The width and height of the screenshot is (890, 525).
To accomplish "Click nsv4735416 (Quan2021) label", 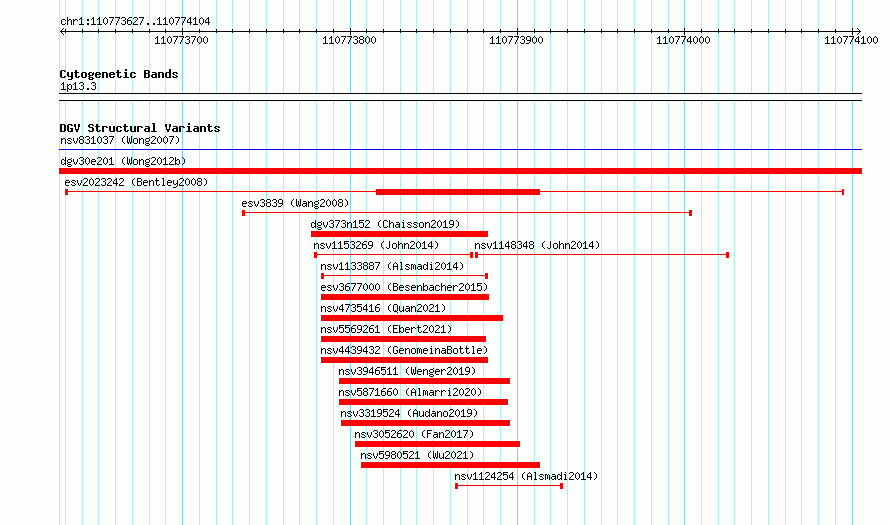I will [x=383, y=308].
